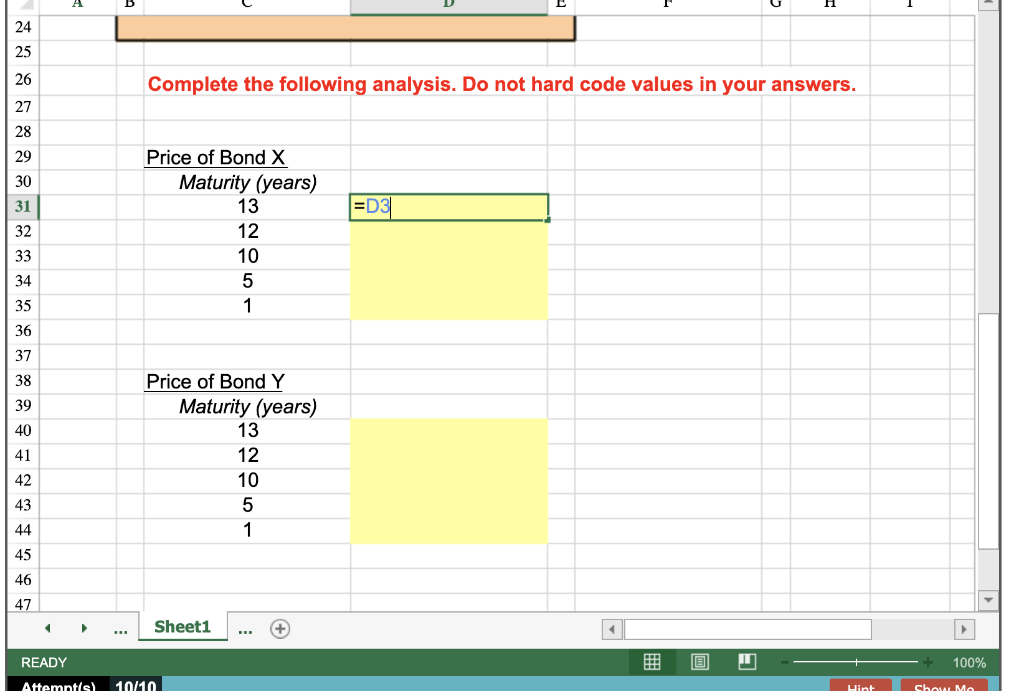Select cell D31 containing the formula
Screen dimensions: 1024x691
(448, 206)
